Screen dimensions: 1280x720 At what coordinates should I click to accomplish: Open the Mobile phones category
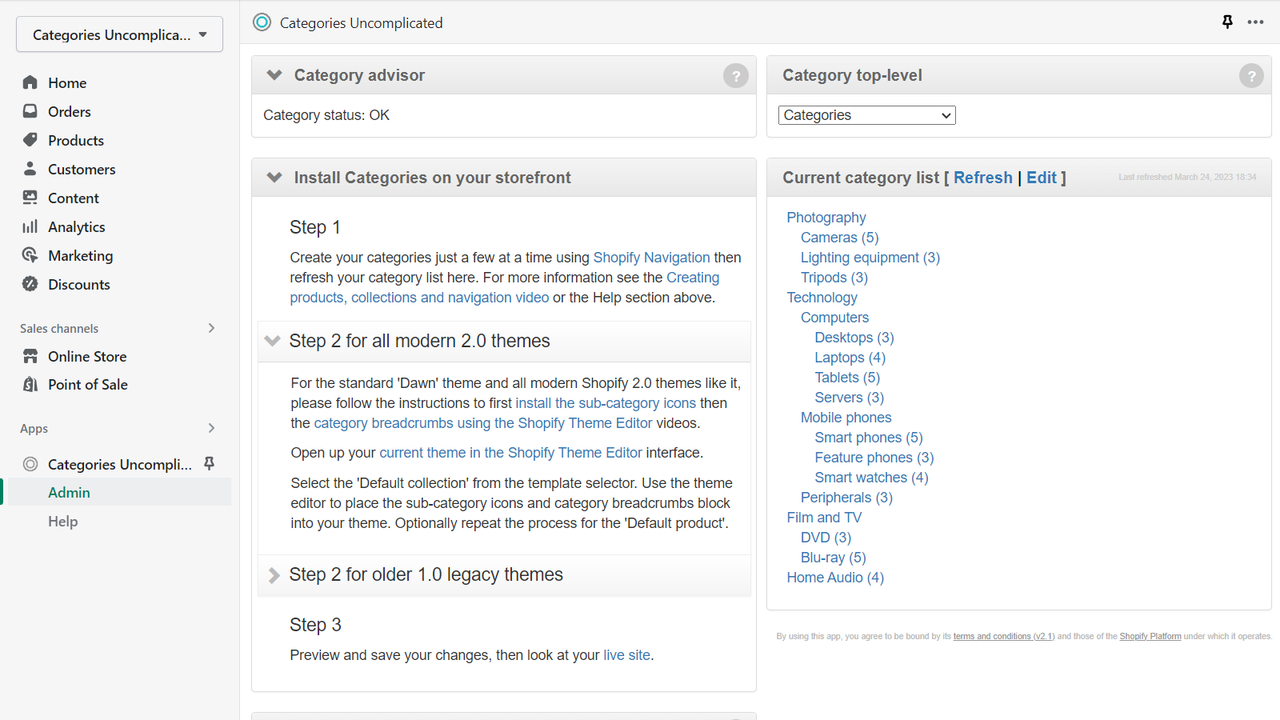point(846,417)
